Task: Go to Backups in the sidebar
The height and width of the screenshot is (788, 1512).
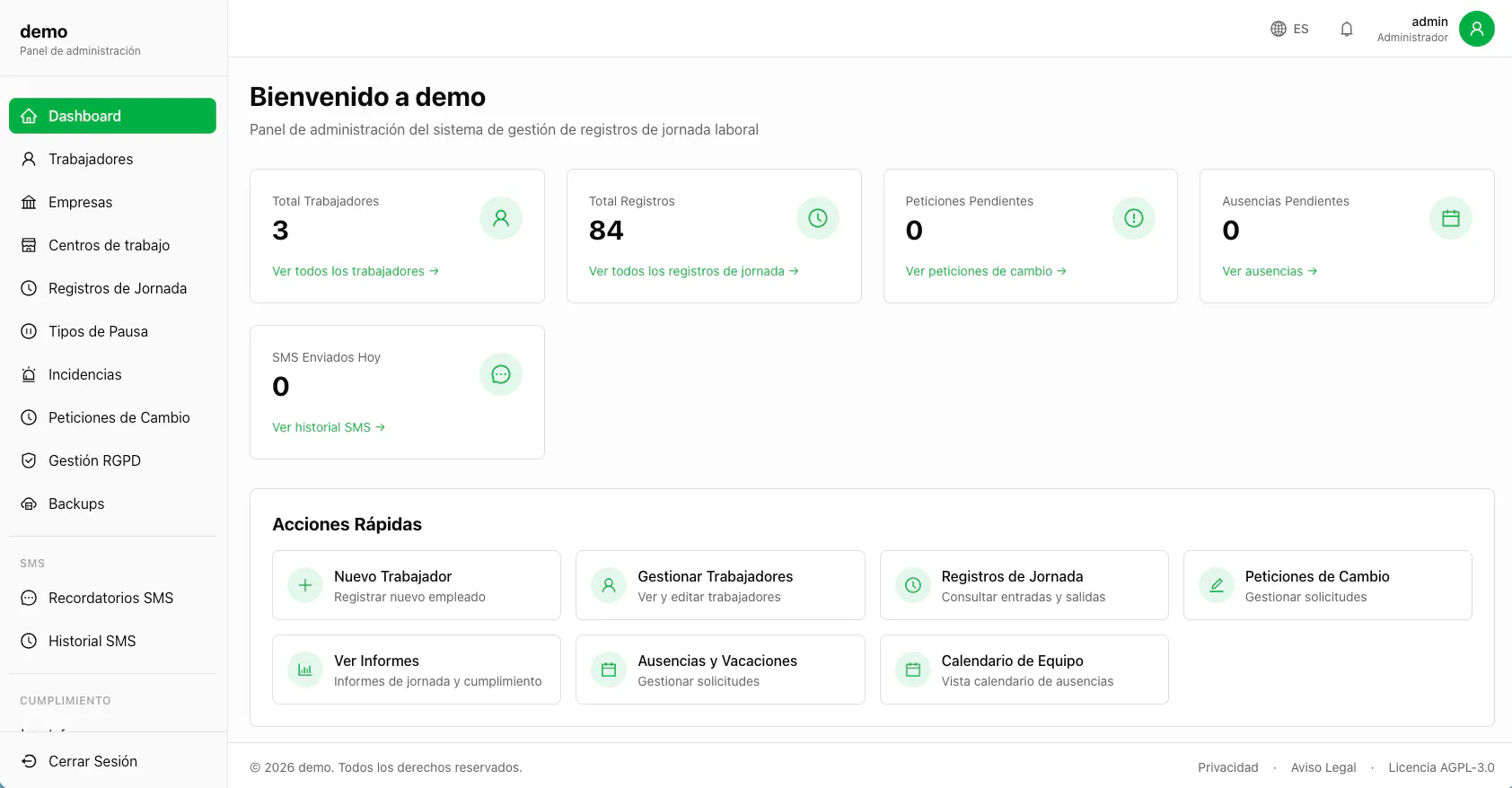Action: (112, 503)
